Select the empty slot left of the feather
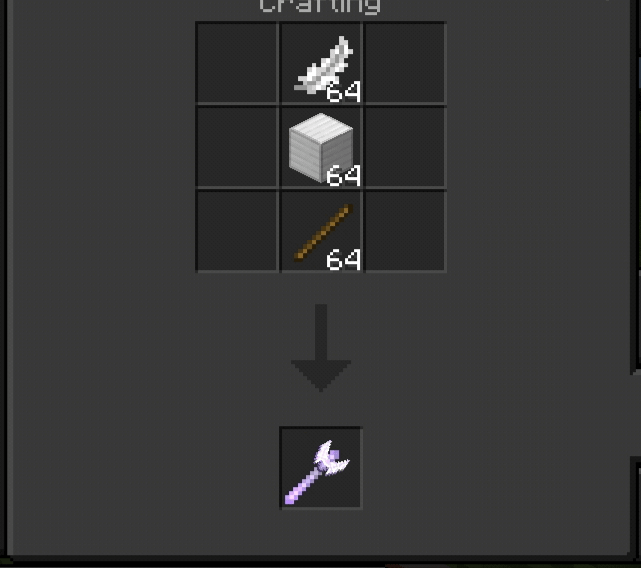 (x=237, y=63)
